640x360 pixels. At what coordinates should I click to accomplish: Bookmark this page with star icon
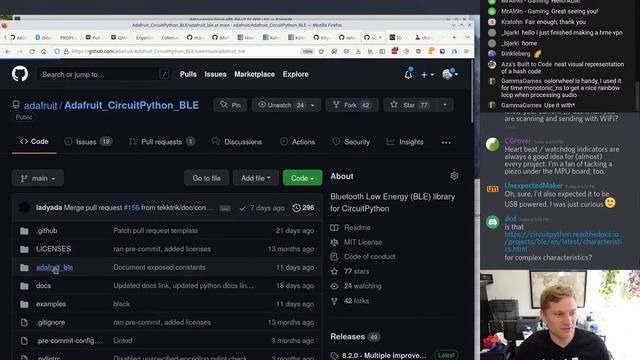pyautogui.click(x=321, y=51)
